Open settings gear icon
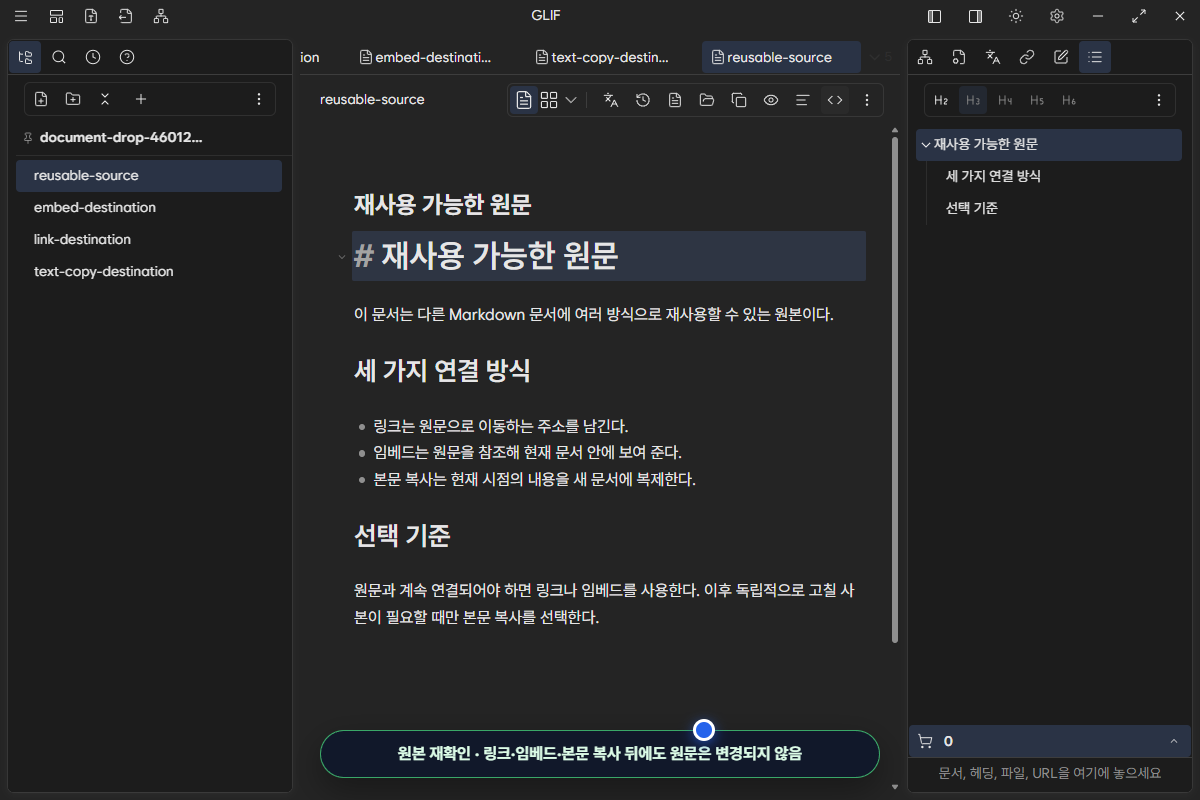Image resolution: width=1200 pixels, height=800 pixels. pyautogui.click(x=1057, y=16)
